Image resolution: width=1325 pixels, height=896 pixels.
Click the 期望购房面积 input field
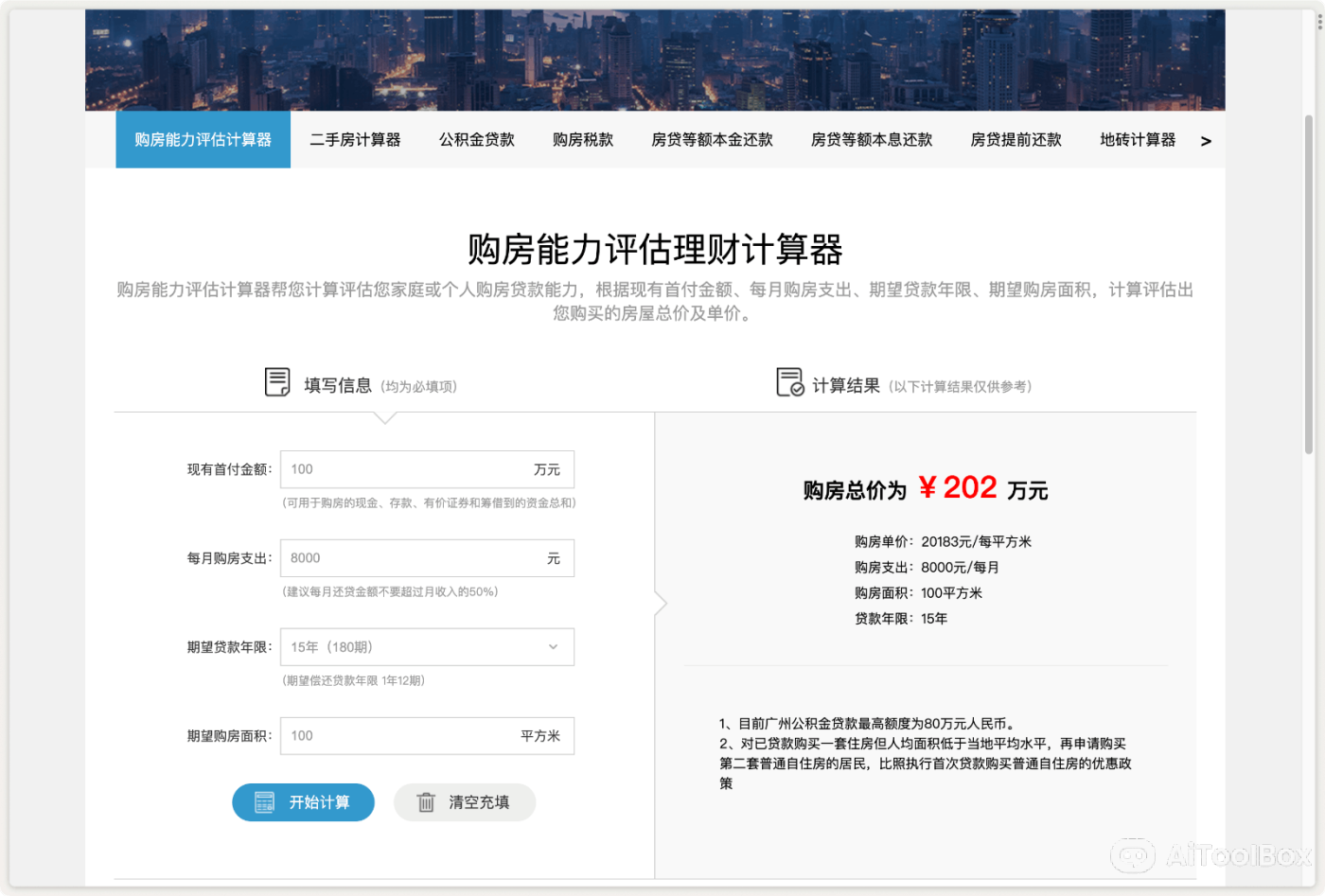coord(427,735)
